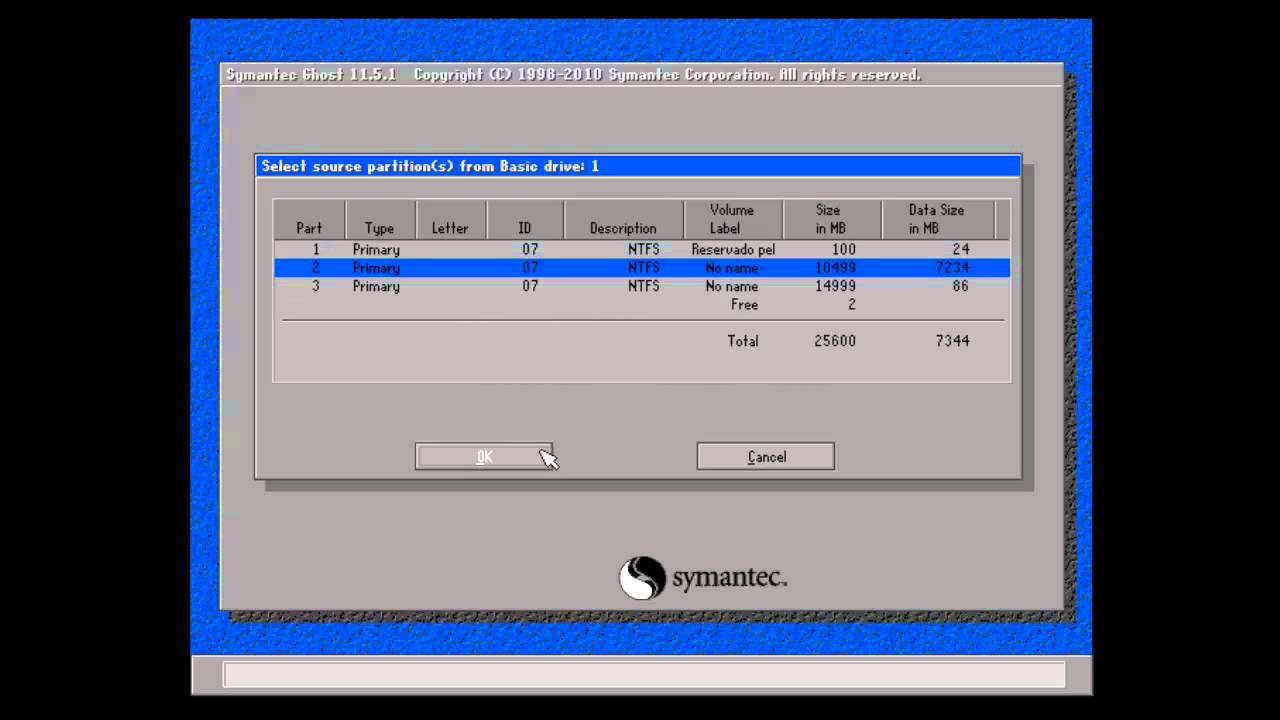Click the "Data Size in MB" column header
The image size is (1280, 720).
(x=937, y=219)
